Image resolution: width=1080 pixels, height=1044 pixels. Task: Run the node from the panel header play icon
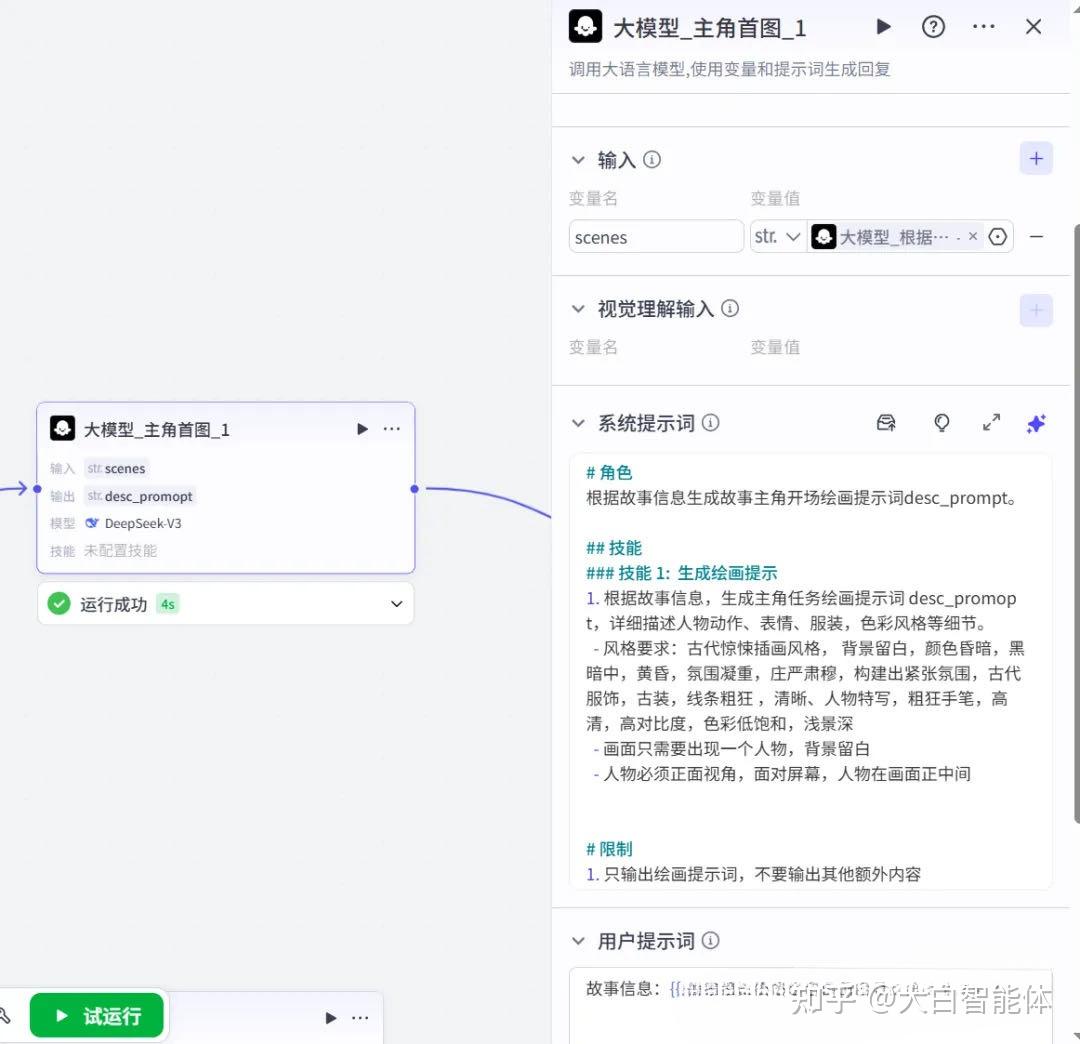click(x=883, y=27)
